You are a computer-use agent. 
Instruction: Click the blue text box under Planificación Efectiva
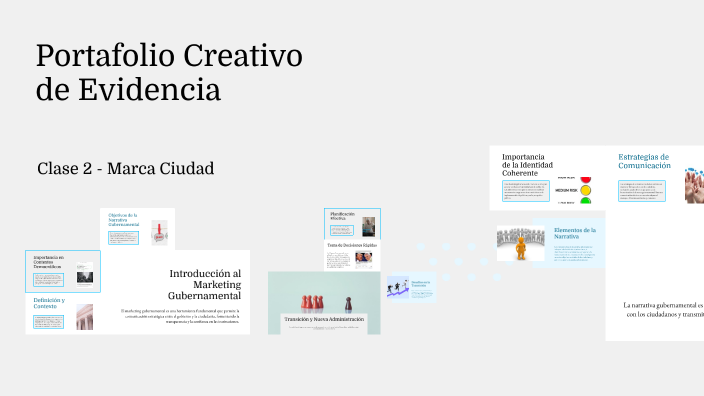point(342,230)
